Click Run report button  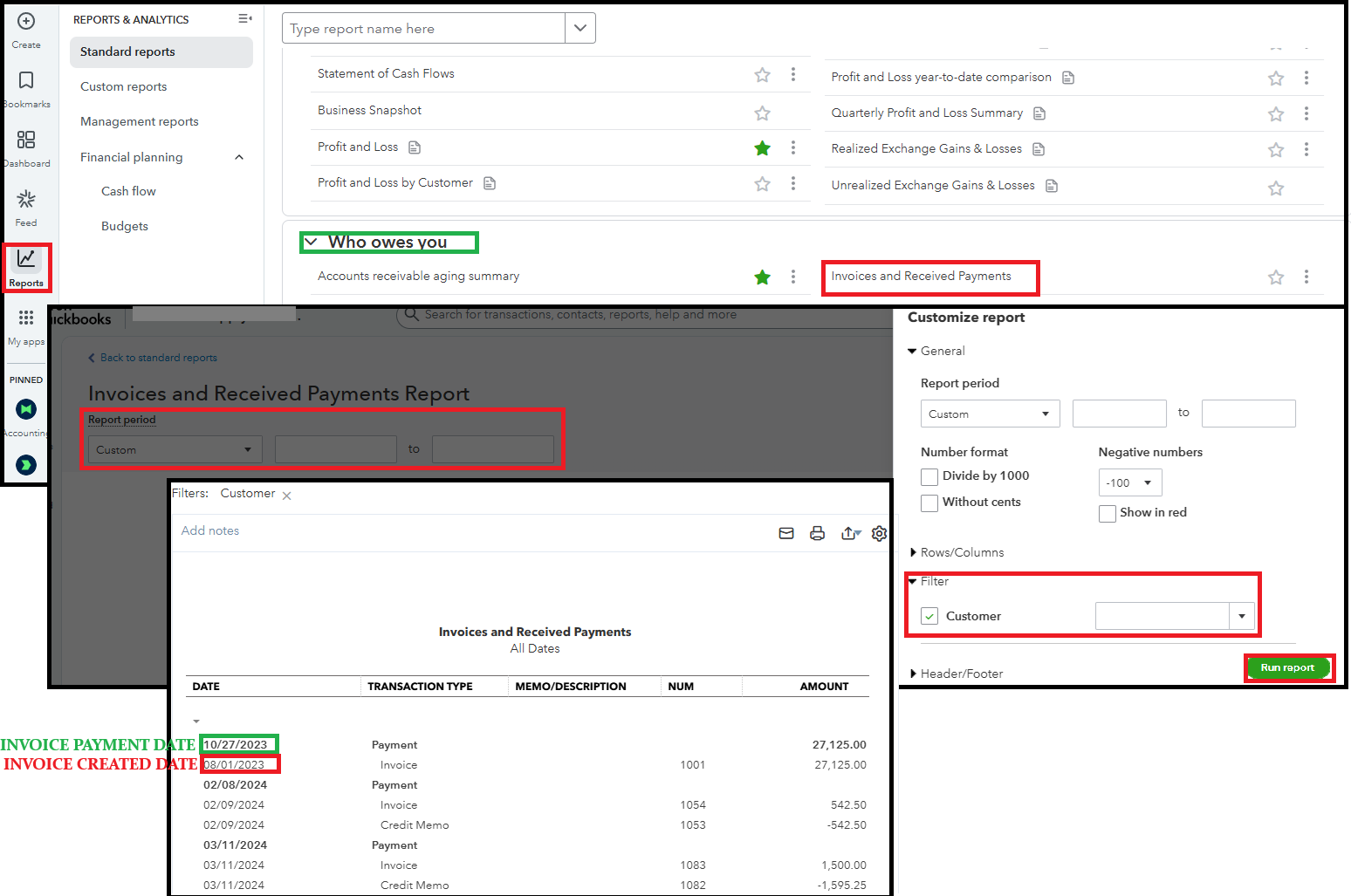coord(1287,667)
